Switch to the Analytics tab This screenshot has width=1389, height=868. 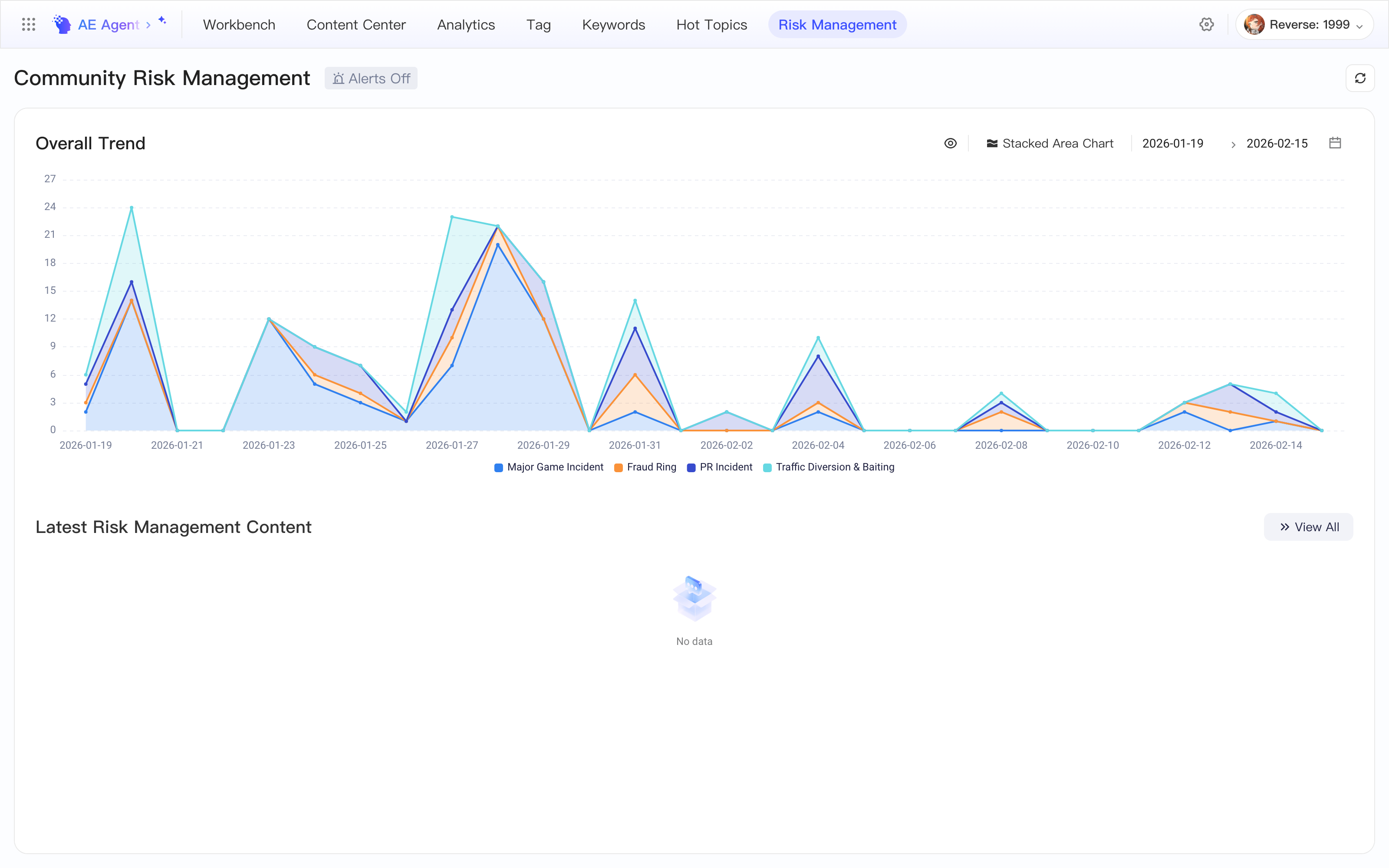(x=466, y=25)
